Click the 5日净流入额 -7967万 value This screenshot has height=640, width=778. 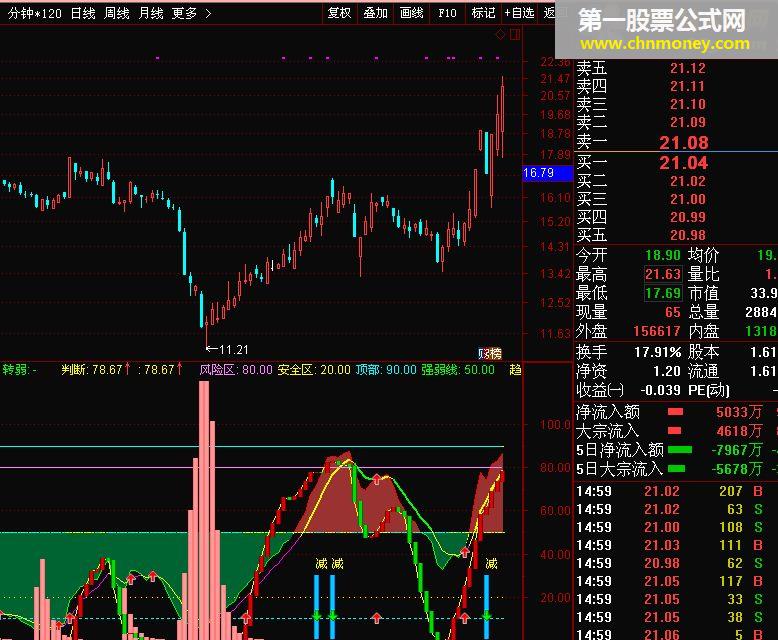coord(736,449)
